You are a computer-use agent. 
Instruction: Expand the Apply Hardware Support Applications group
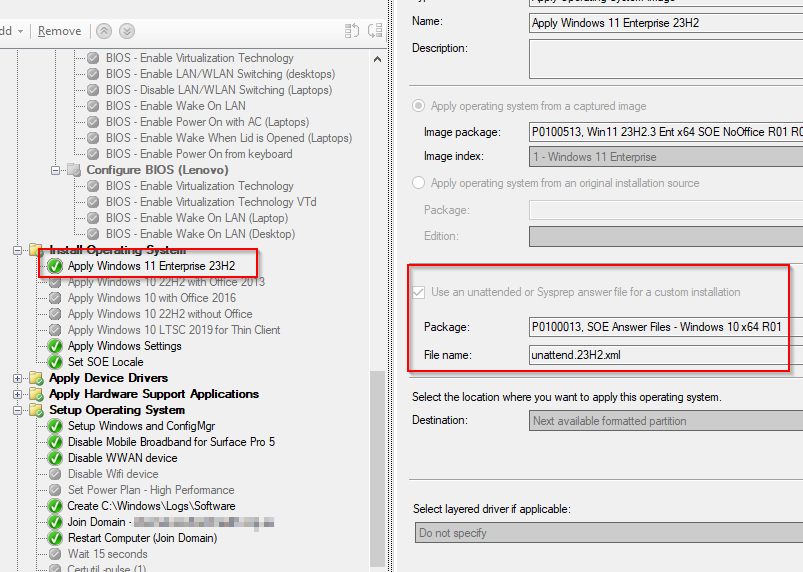tap(17, 394)
